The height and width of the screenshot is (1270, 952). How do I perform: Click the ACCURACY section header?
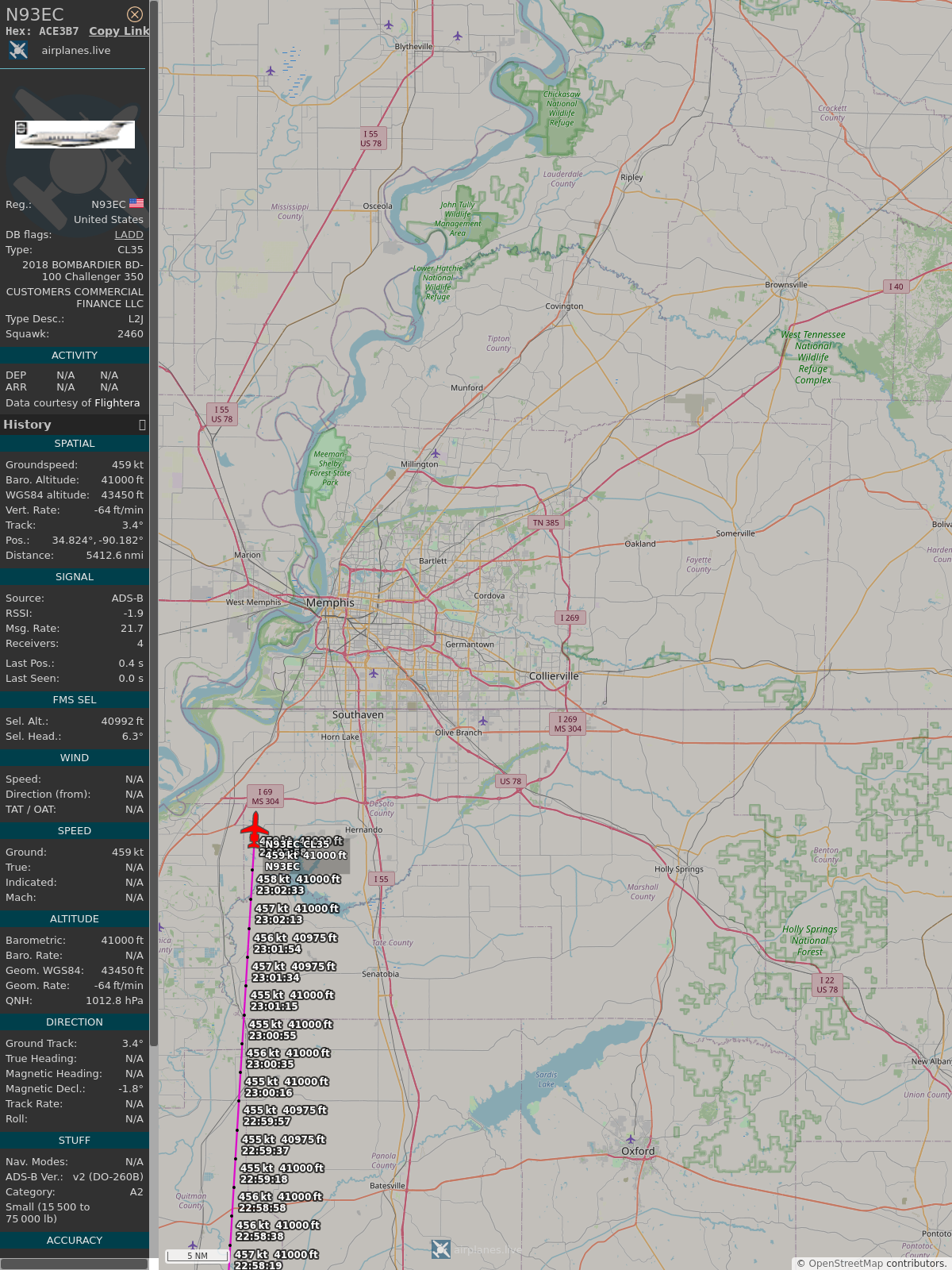(75, 1240)
